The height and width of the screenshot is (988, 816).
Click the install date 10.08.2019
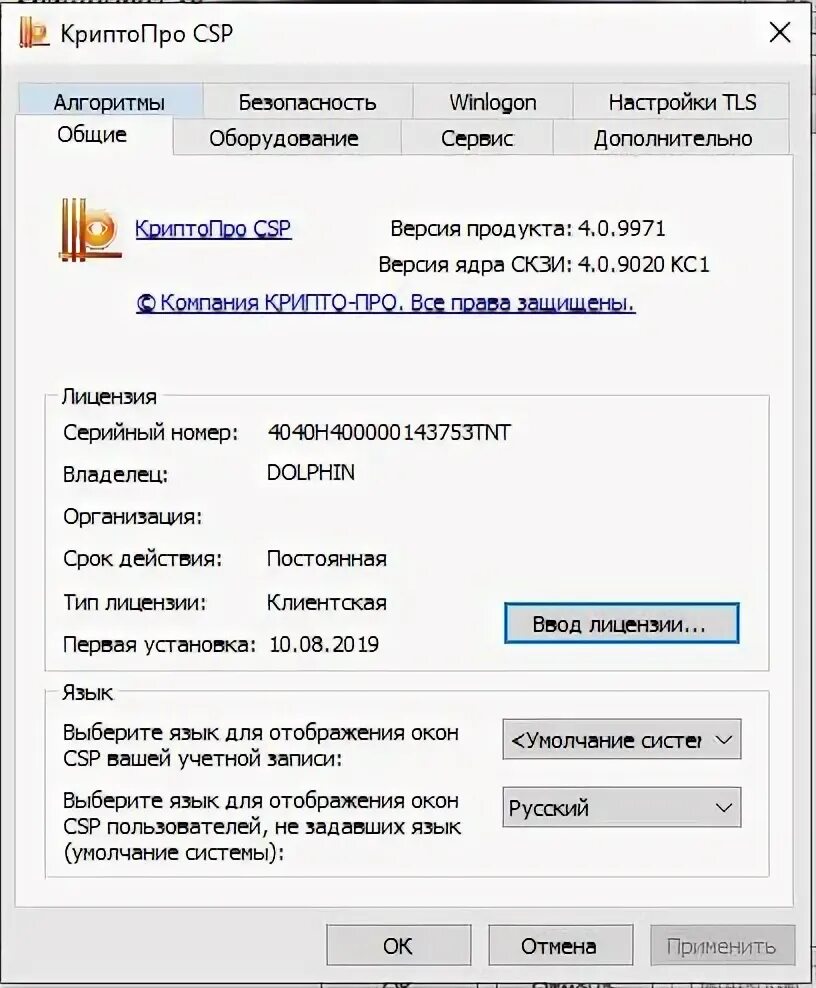[324, 644]
